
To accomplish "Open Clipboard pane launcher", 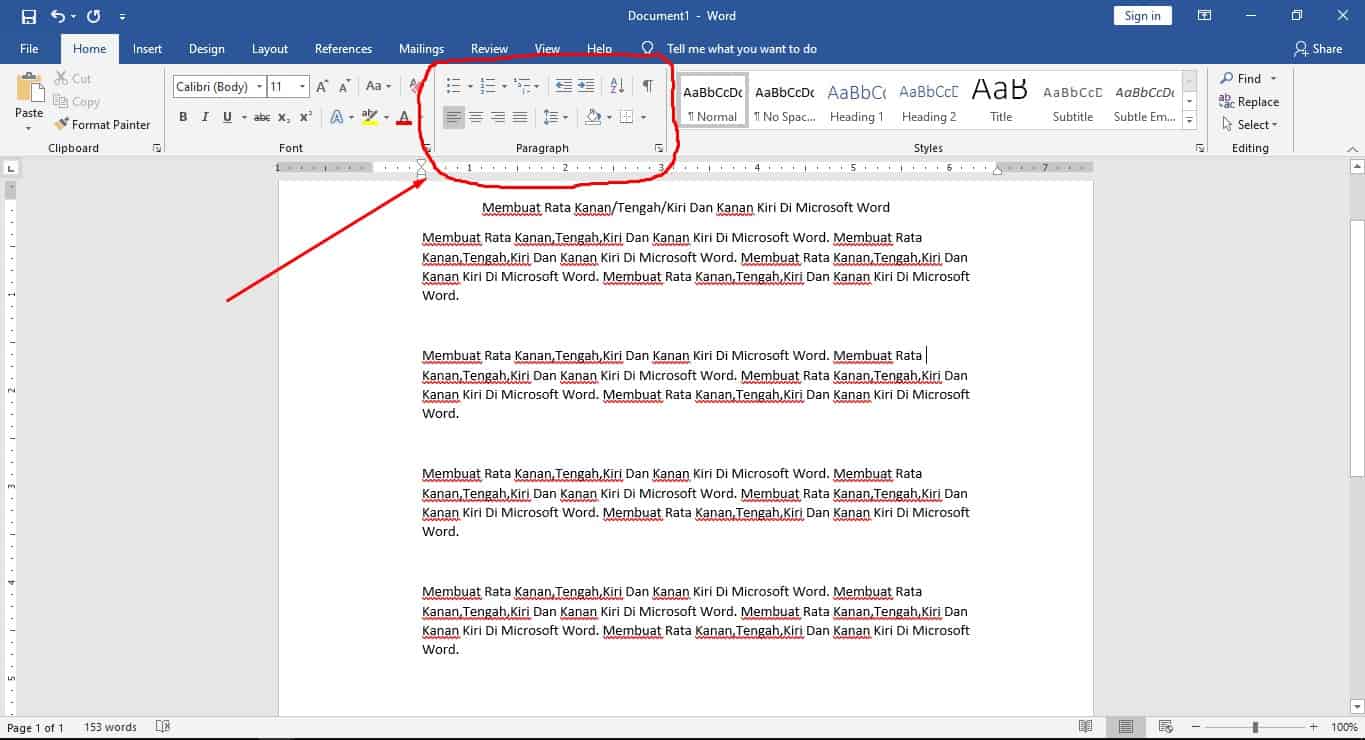I will (157, 148).
